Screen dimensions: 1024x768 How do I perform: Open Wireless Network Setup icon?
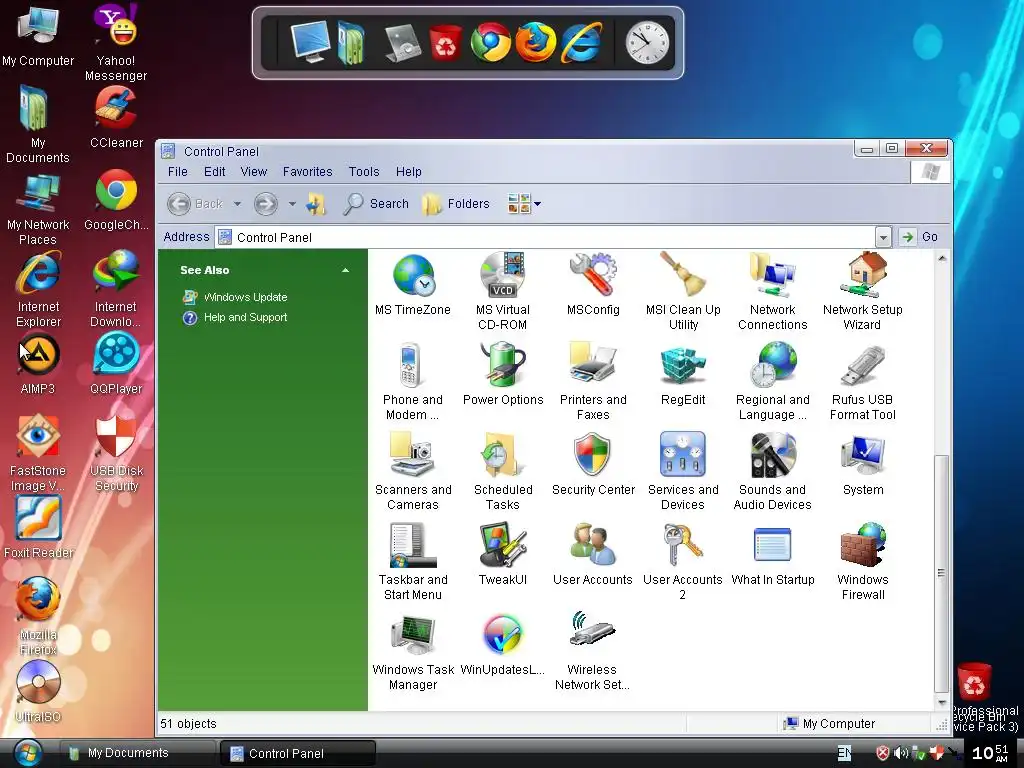coord(592,652)
